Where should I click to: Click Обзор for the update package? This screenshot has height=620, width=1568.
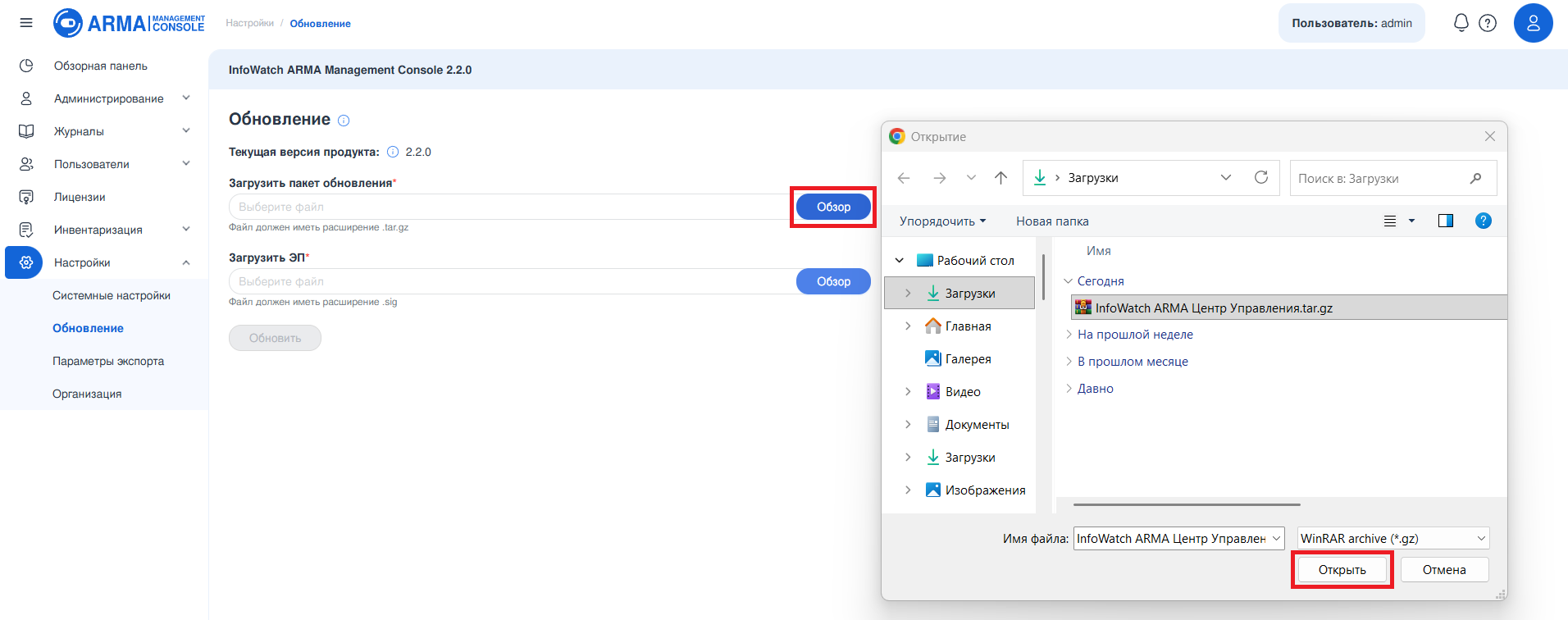pyautogui.click(x=833, y=207)
